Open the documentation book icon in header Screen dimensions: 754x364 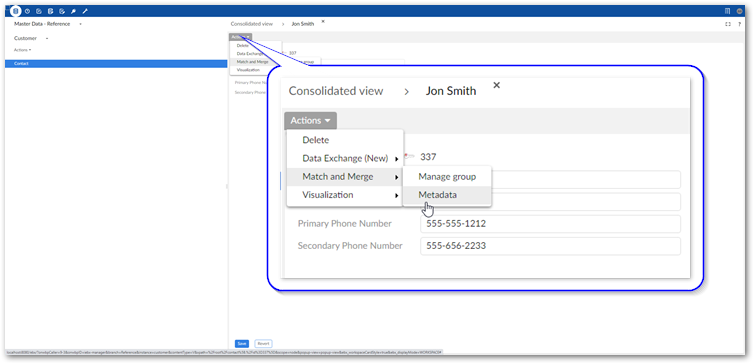click(728, 11)
